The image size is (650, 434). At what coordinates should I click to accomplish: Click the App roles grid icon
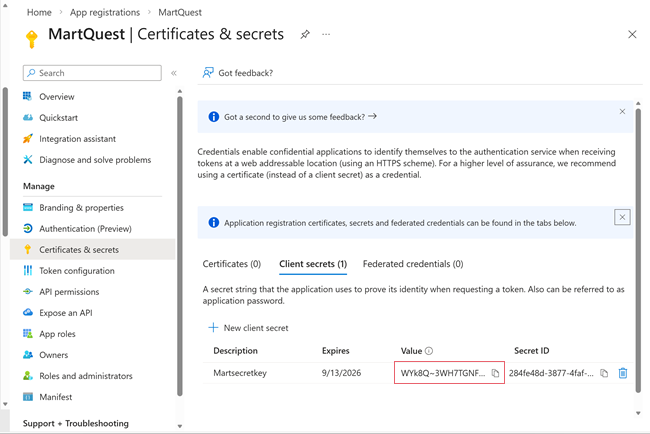coord(28,333)
